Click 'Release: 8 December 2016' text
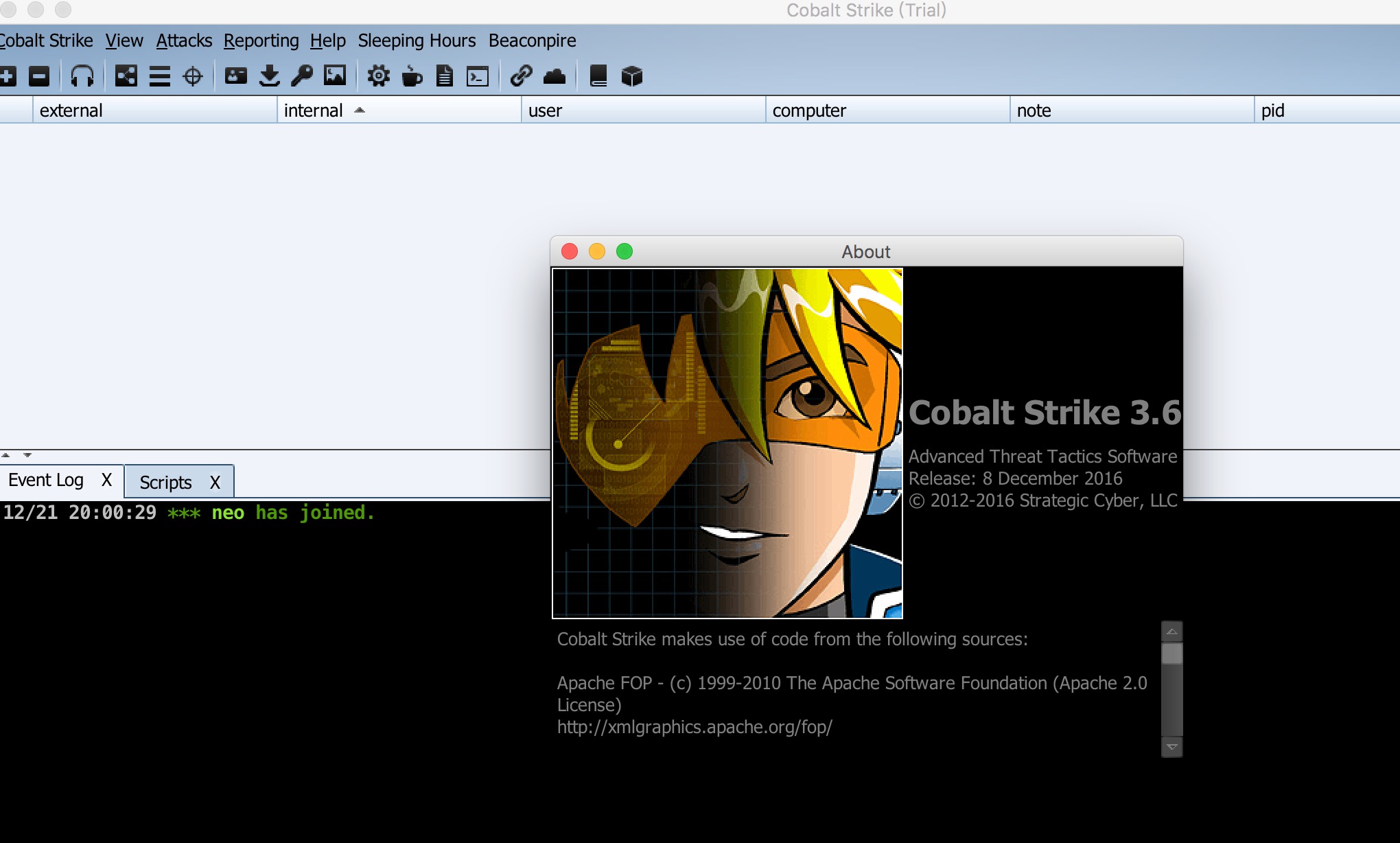 1015,478
